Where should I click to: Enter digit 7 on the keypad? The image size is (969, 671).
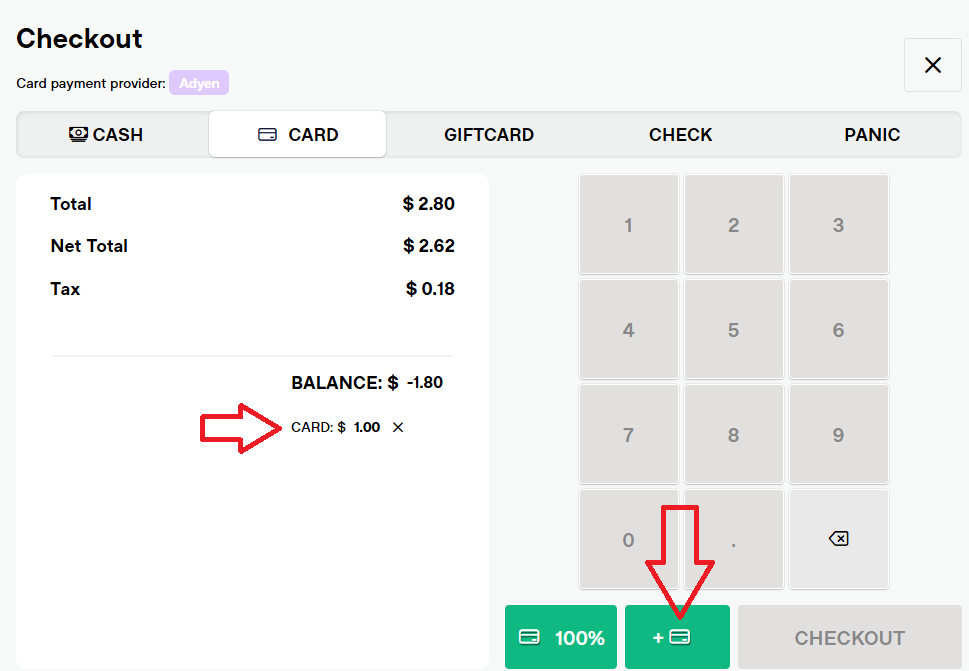tap(628, 435)
